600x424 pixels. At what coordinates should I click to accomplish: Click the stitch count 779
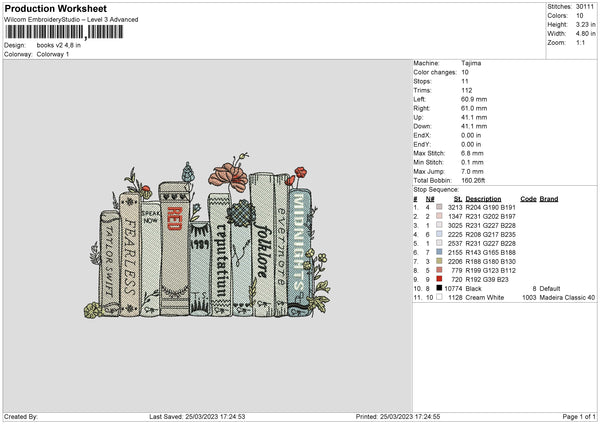[457, 271]
